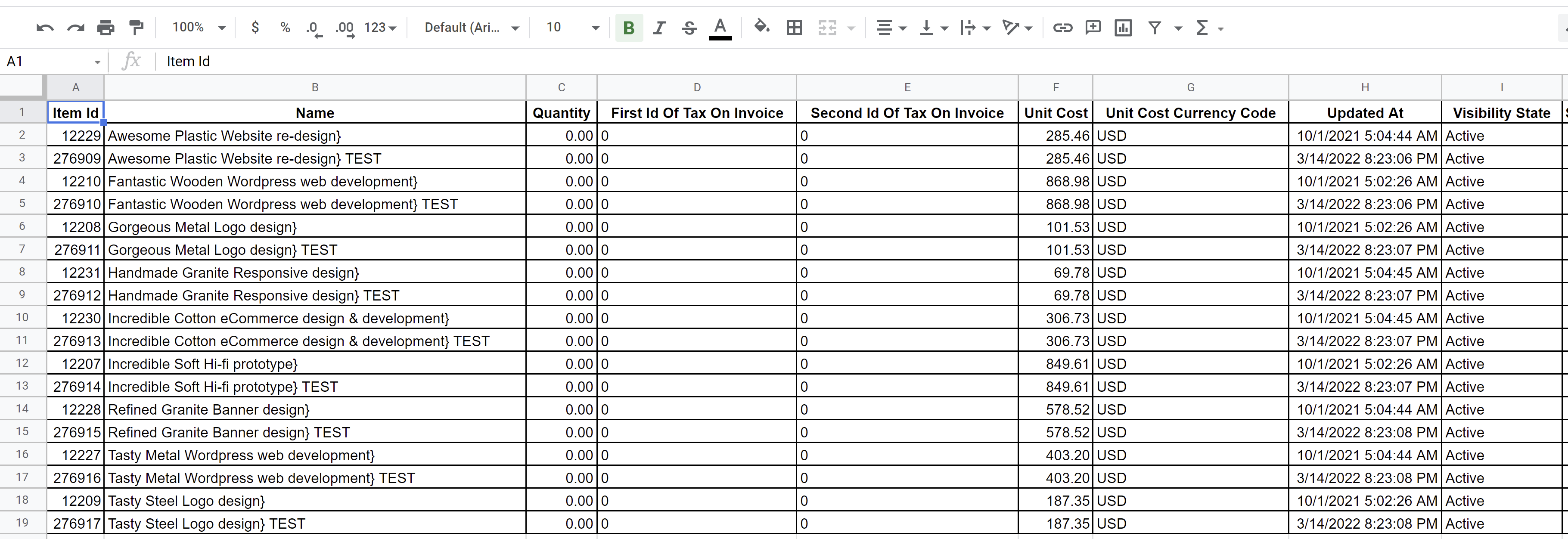
Task: Select the Visibility State header cell
Action: (x=1501, y=112)
